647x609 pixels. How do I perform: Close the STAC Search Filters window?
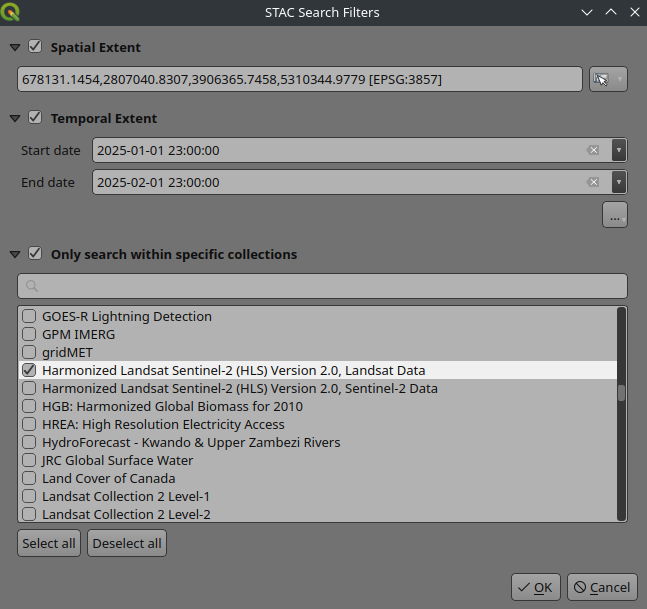tap(635, 12)
